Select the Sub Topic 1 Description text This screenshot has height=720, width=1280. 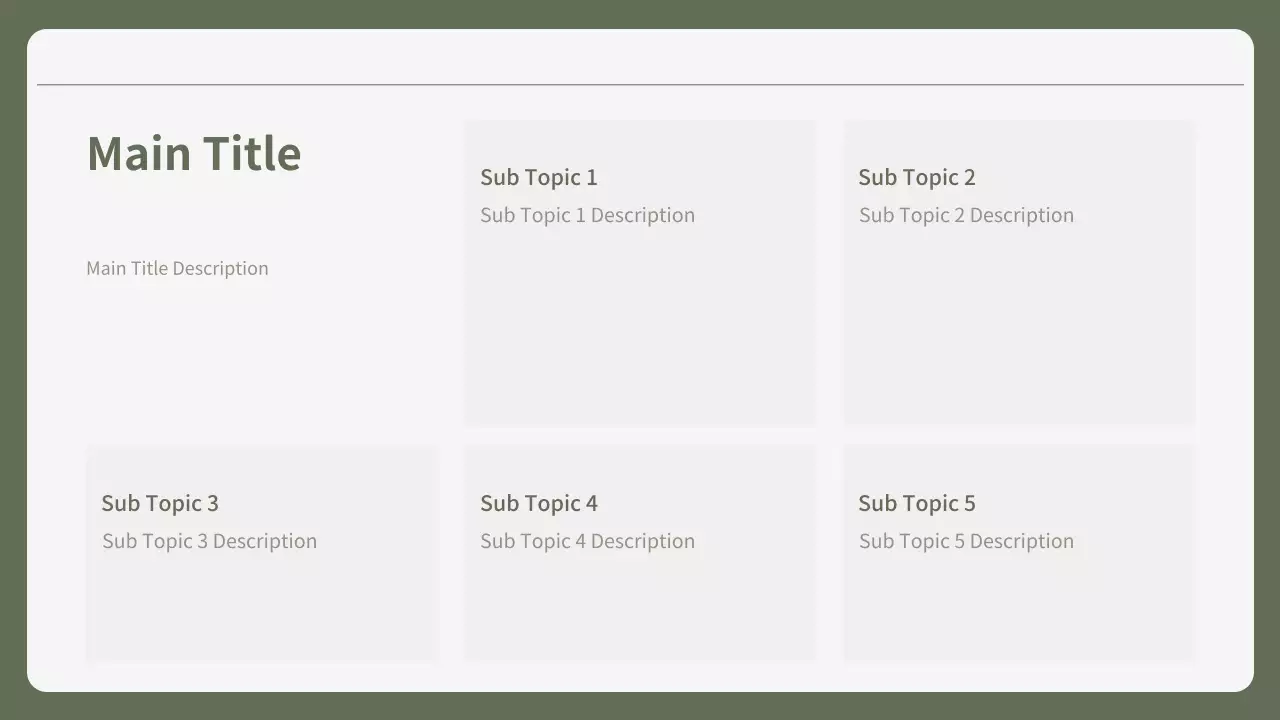pos(587,215)
